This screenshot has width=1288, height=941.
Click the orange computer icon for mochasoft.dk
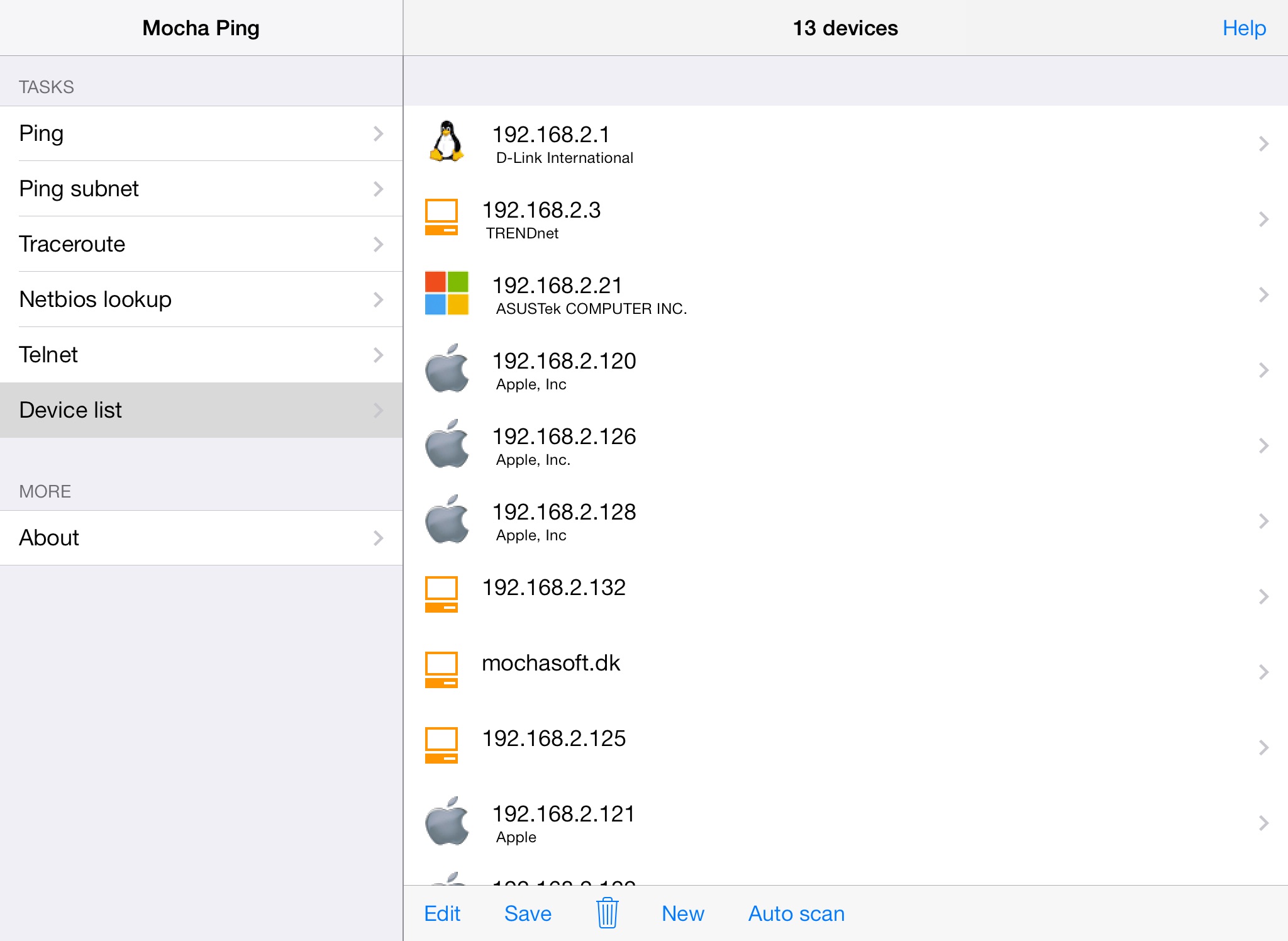(441, 670)
